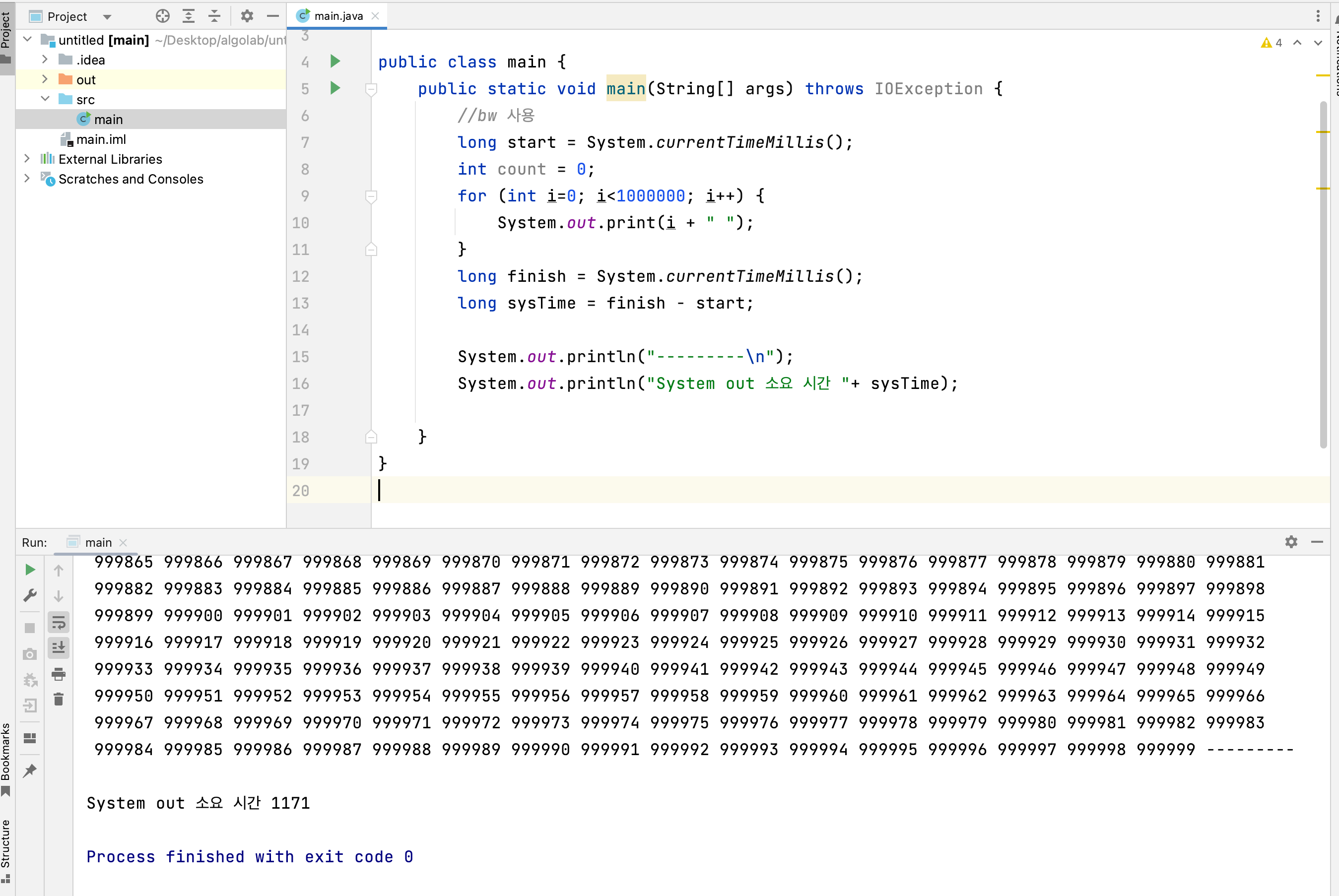Viewport: 1339px width, 896px height.
Task: Toggle the pin tab icon in Run panel
Action: (30, 771)
